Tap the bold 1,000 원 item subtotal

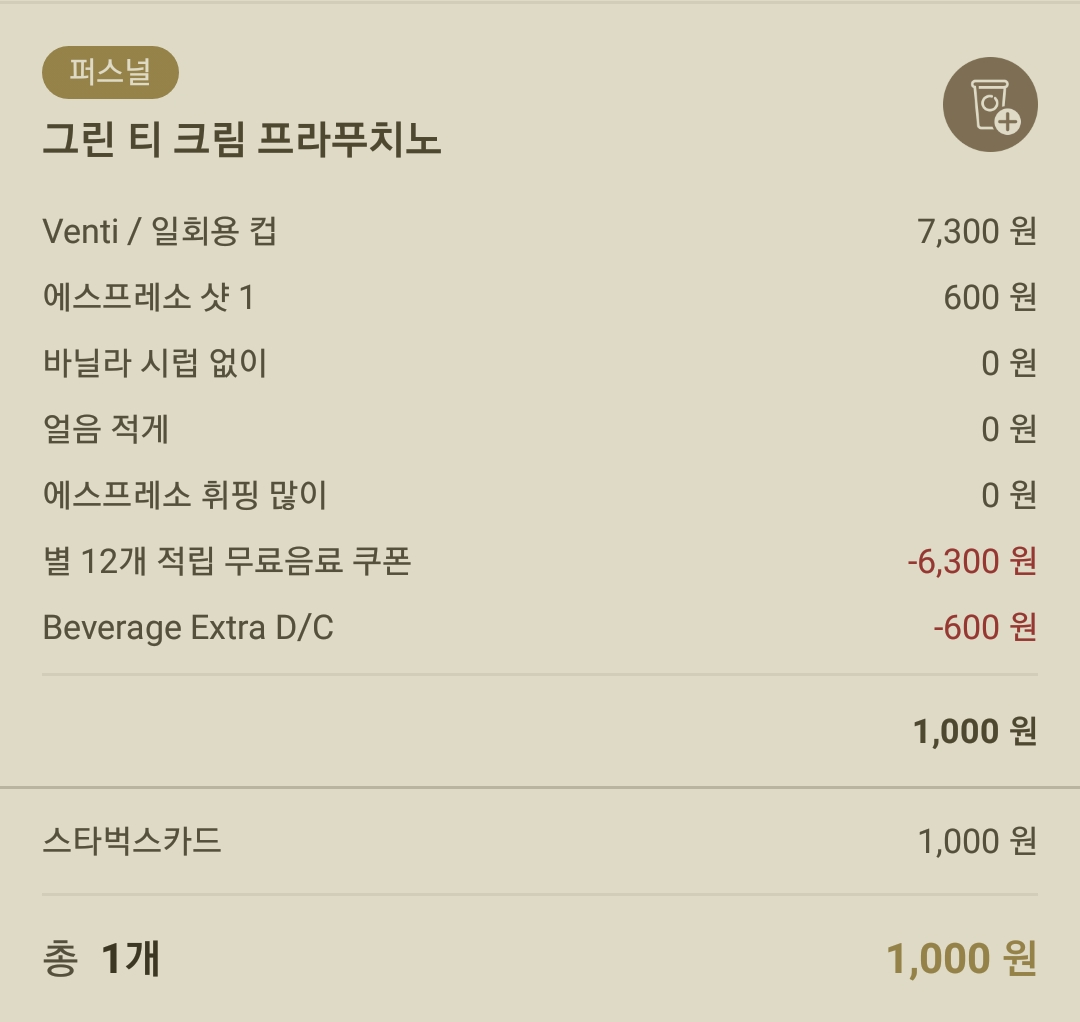tap(974, 732)
